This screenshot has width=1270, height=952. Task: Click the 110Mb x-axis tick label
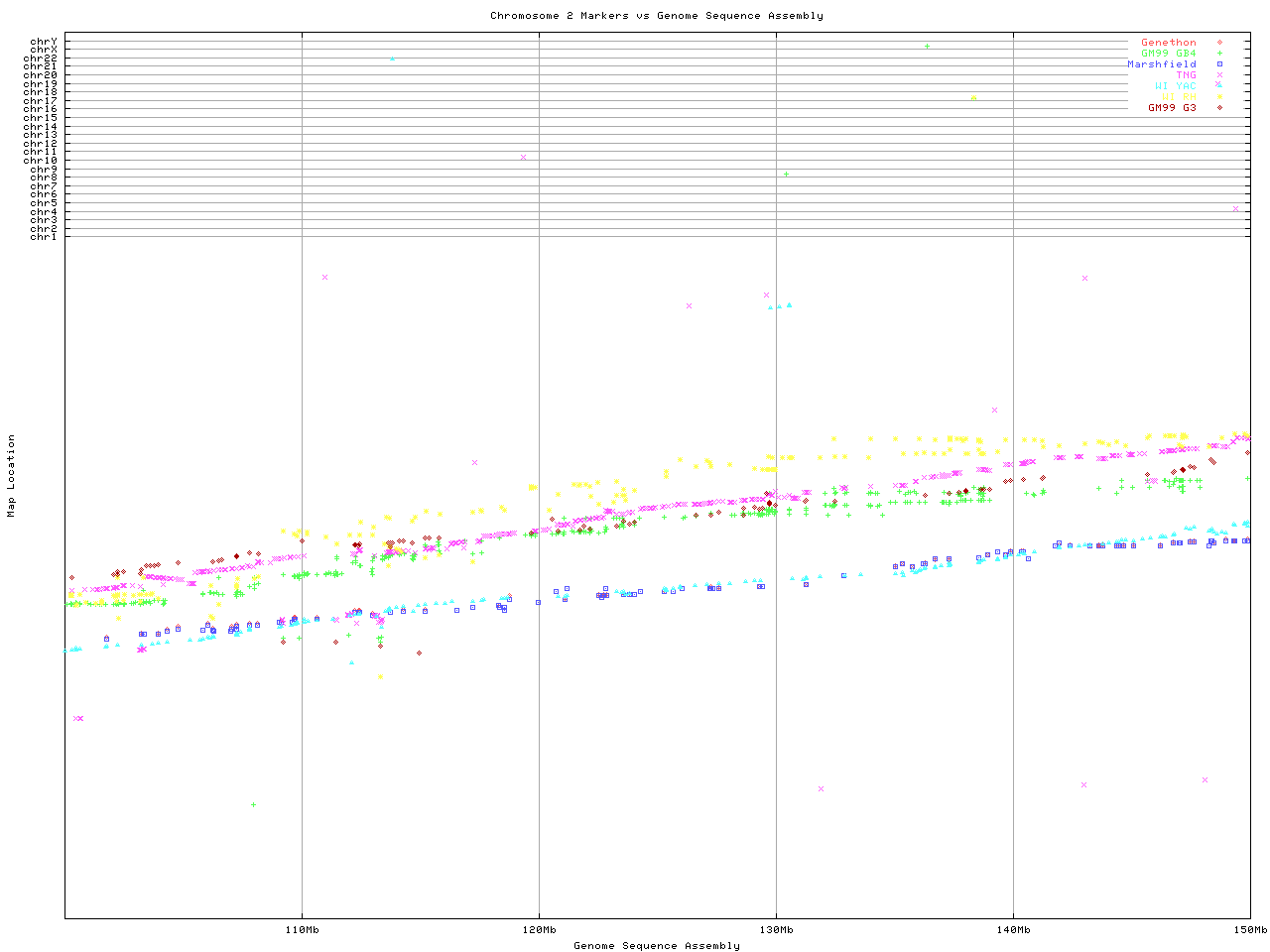(x=302, y=930)
